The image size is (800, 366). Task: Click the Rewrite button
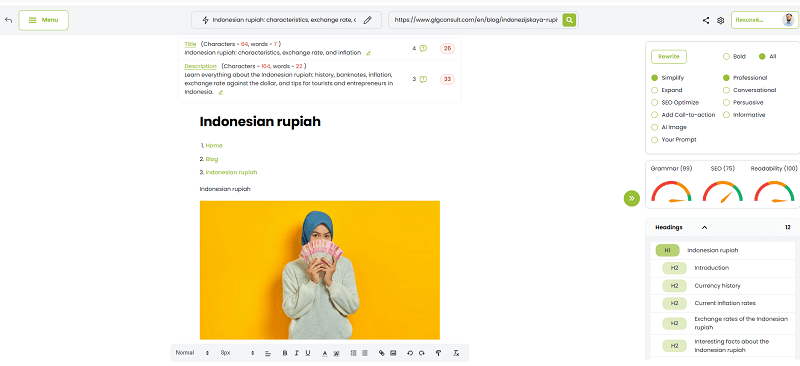point(668,57)
